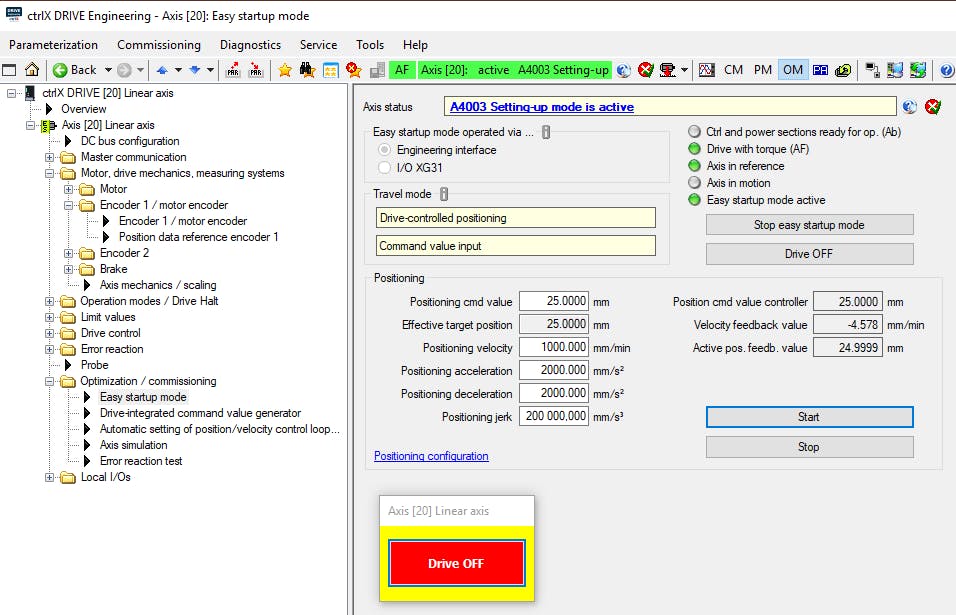The width and height of the screenshot is (956, 615).
Task: Click the yellow key lock icon
Action: 843,70
